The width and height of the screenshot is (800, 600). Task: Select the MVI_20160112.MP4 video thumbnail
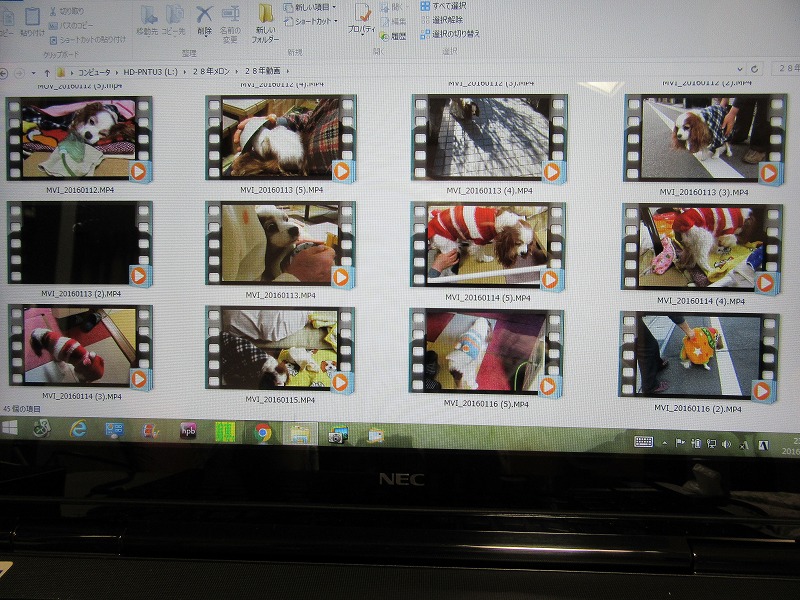pos(80,139)
